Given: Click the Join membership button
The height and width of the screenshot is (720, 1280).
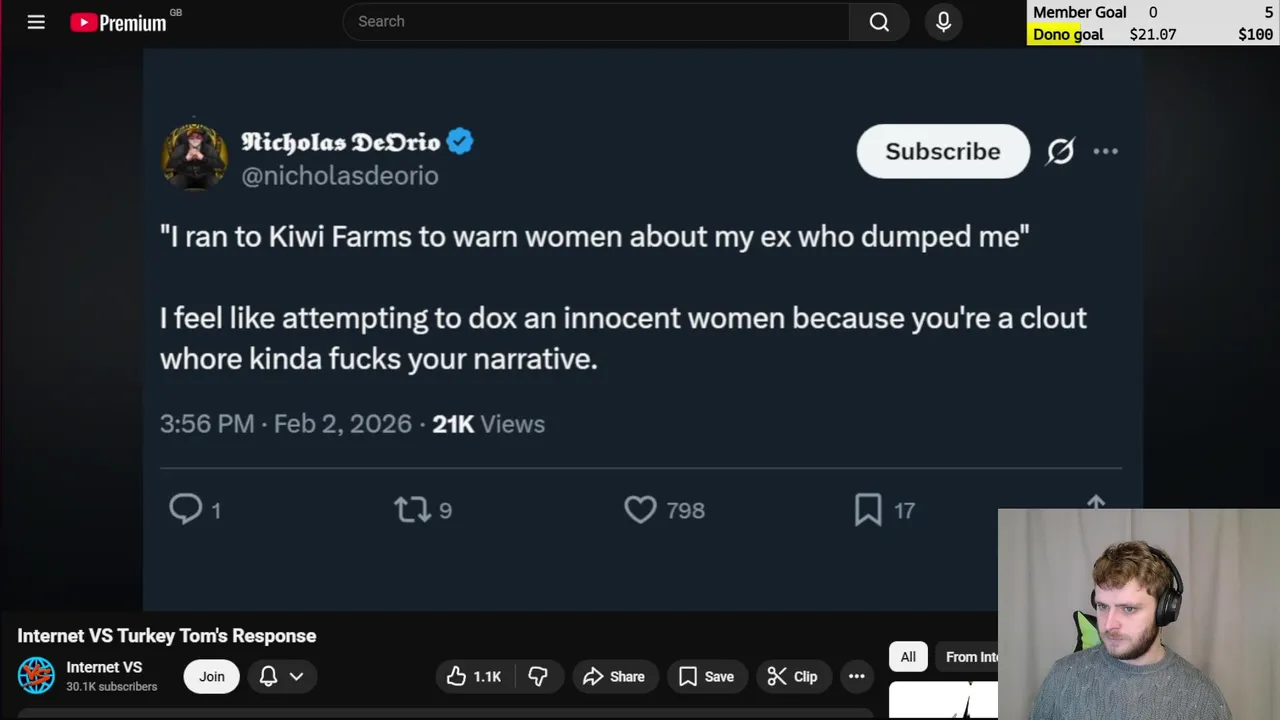Looking at the screenshot, I should (x=212, y=677).
